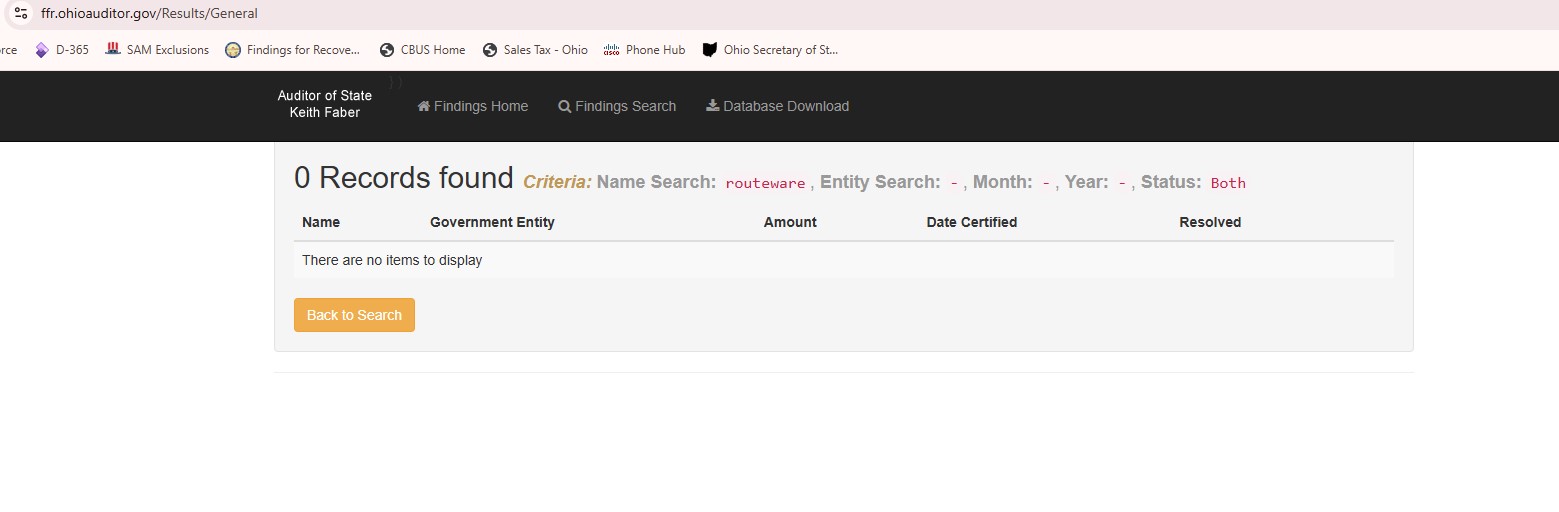
Task: Click the Date Certified column header
Action: (x=971, y=222)
